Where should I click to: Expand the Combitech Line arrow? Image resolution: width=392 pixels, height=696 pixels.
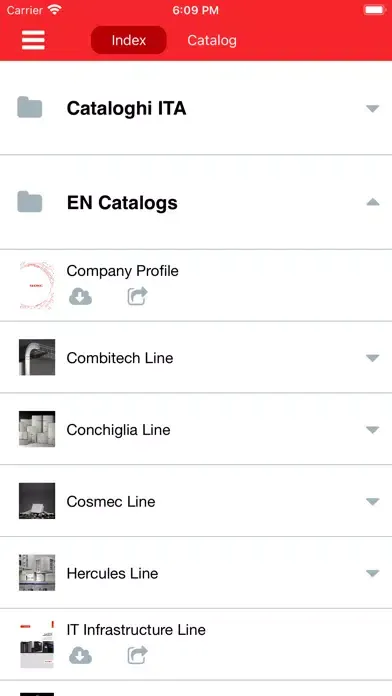pos(372,358)
